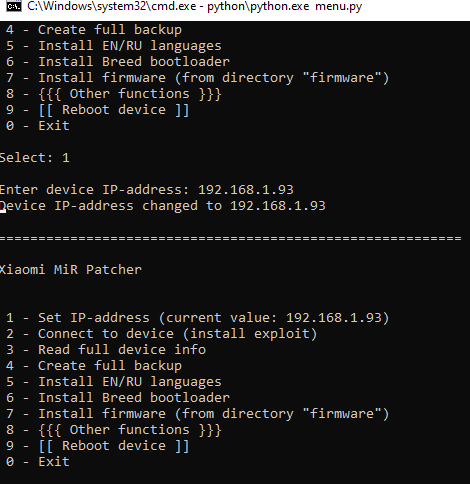Click lower '{{{ Other functions }}}' entry
The height and width of the screenshot is (484, 470).
coord(113,430)
